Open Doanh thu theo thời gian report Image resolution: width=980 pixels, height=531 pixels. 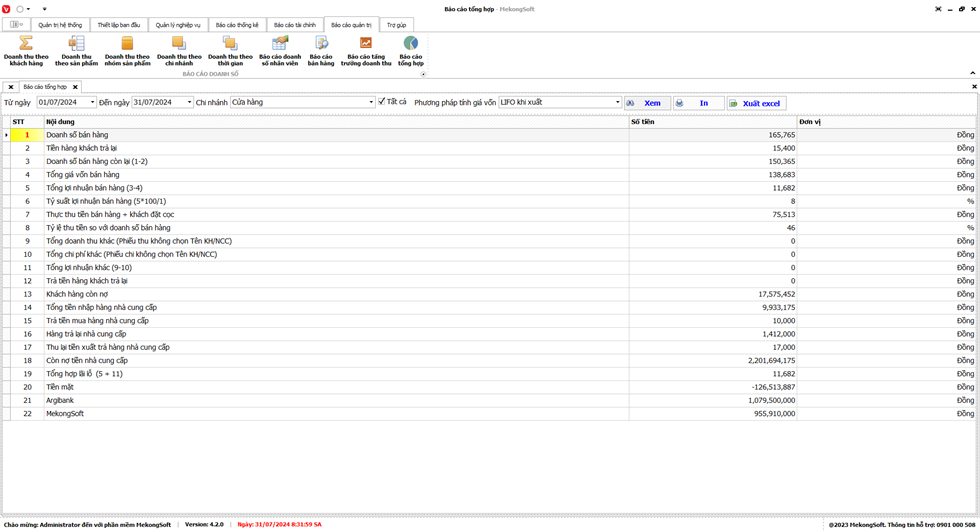click(x=231, y=51)
